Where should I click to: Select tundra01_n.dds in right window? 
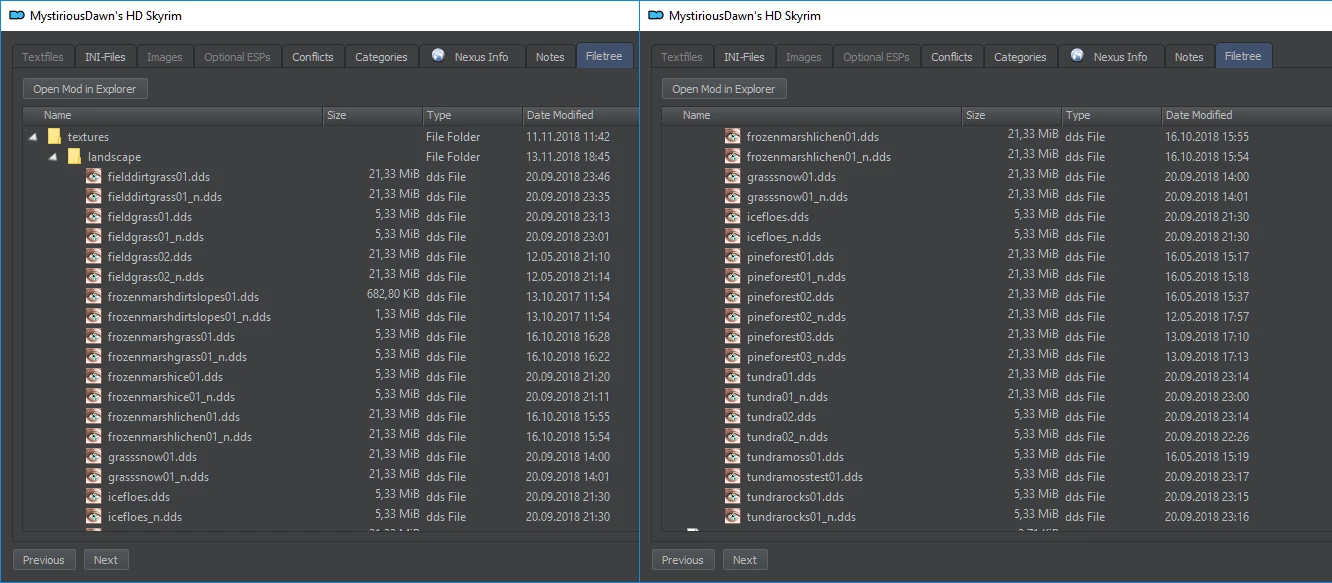point(787,397)
